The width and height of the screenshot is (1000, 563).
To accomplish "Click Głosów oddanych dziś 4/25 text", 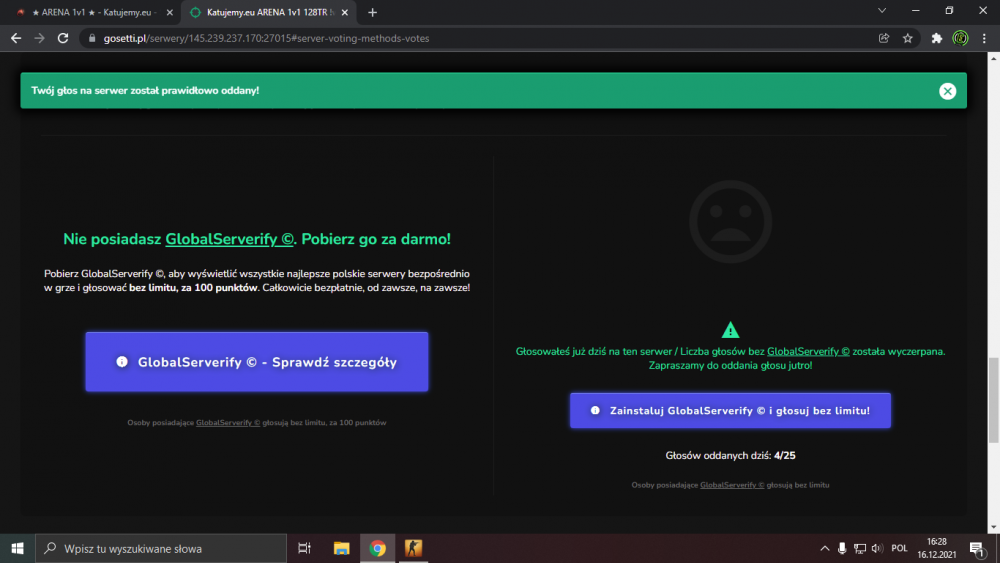I will pyautogui.click(x=730, y=455).
